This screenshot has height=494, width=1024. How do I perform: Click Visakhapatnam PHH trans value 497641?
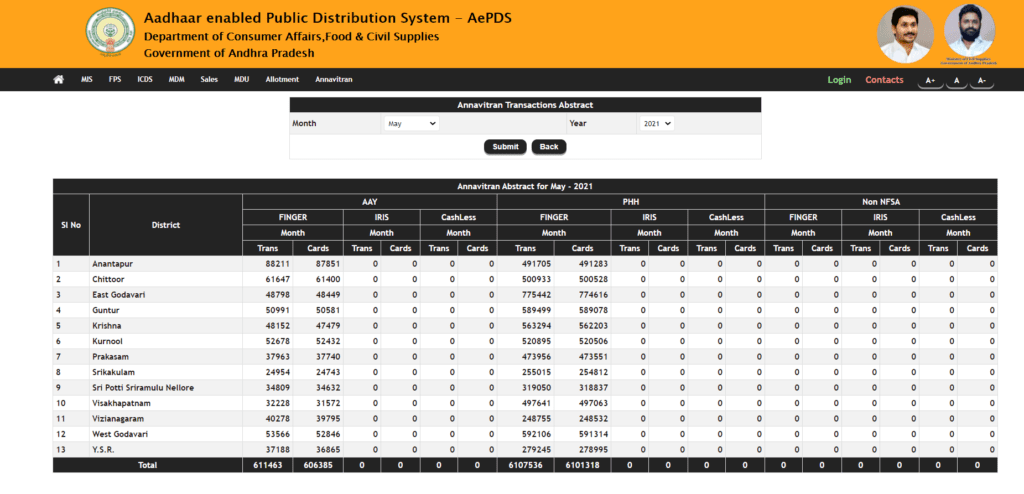point(536,403)
